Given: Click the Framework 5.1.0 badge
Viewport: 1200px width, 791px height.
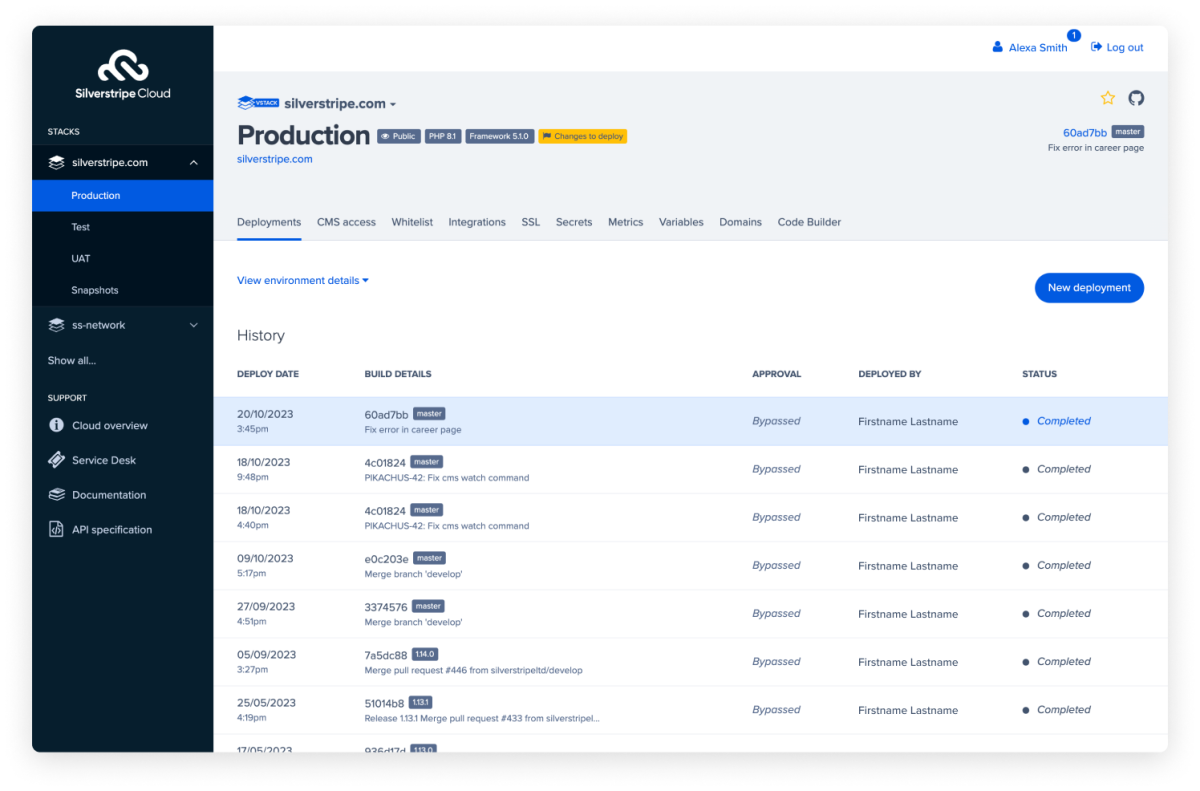Looking at the screenshot, I should [500, 136].
